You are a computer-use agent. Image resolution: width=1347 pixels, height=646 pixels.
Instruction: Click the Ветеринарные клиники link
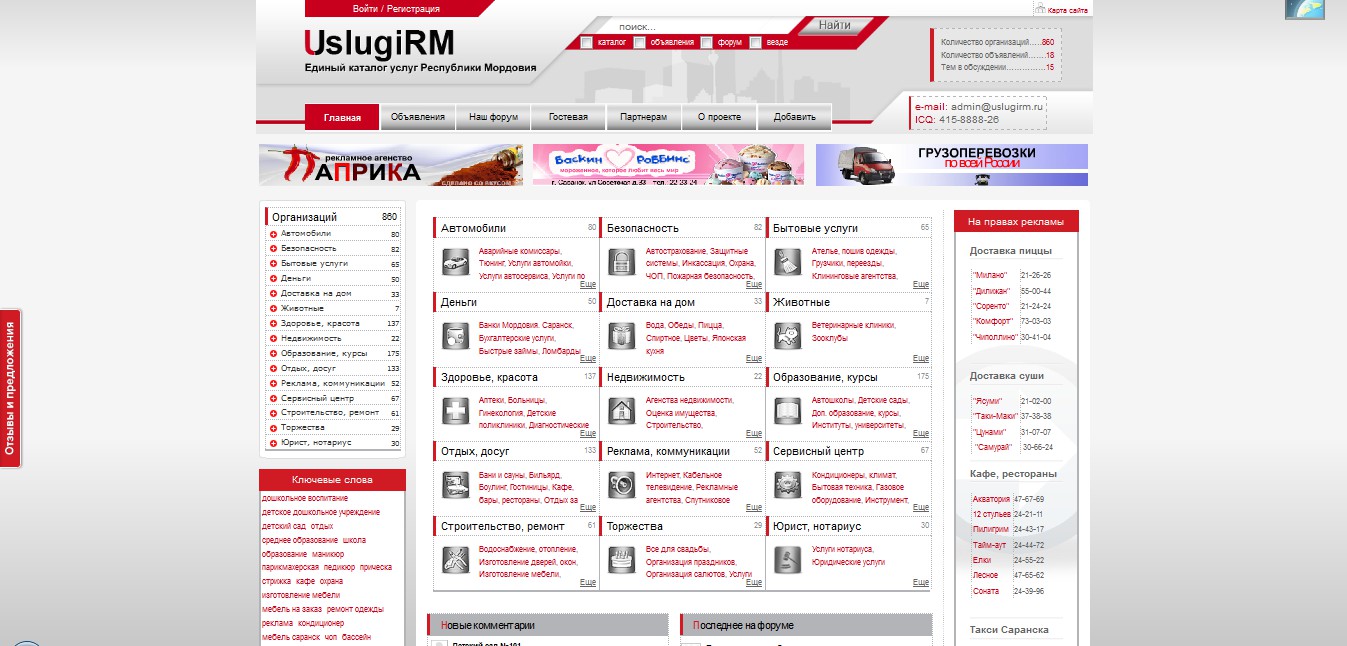[x=853, y=326]
